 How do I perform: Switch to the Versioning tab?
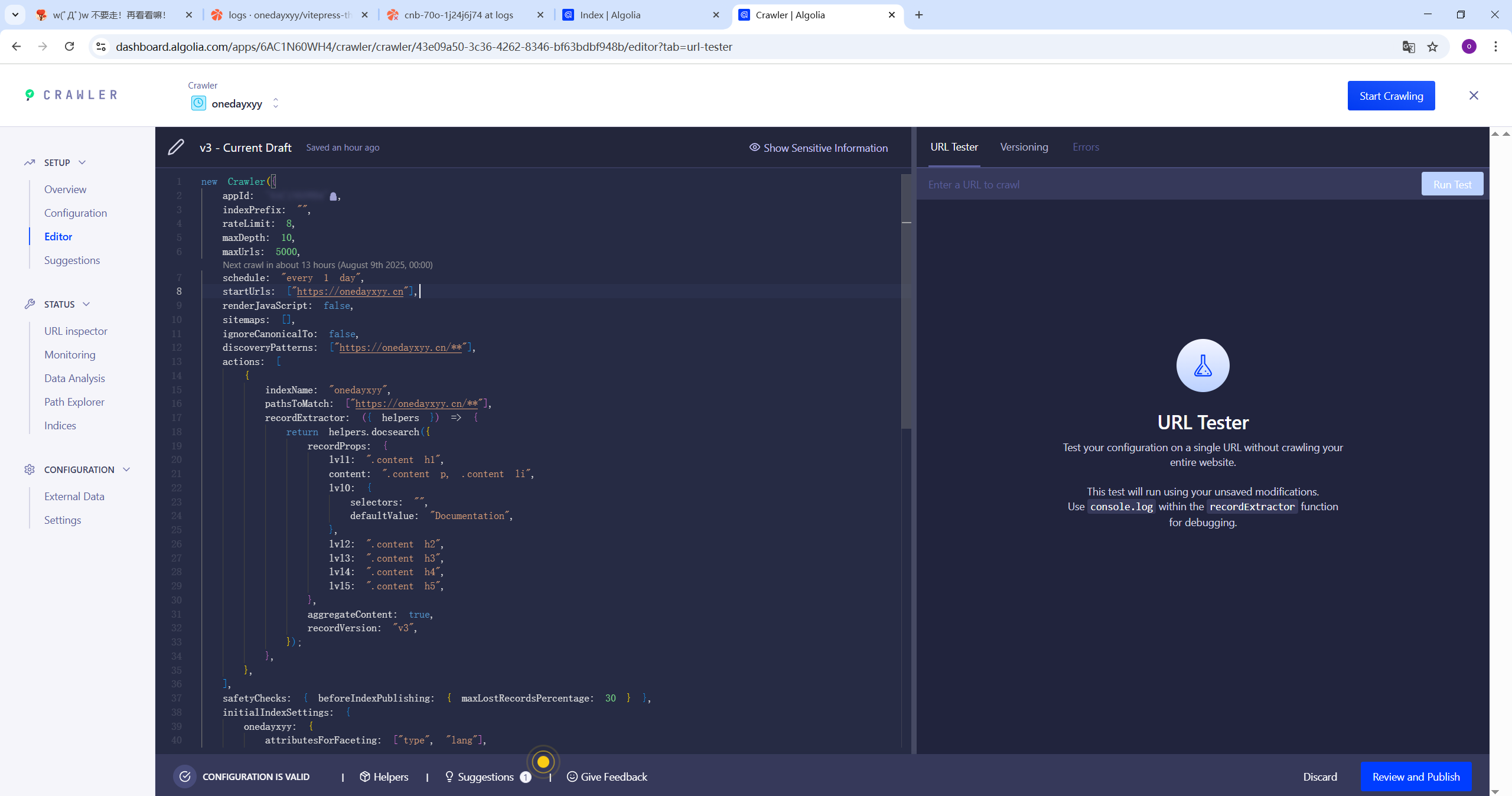(1024, 147)
